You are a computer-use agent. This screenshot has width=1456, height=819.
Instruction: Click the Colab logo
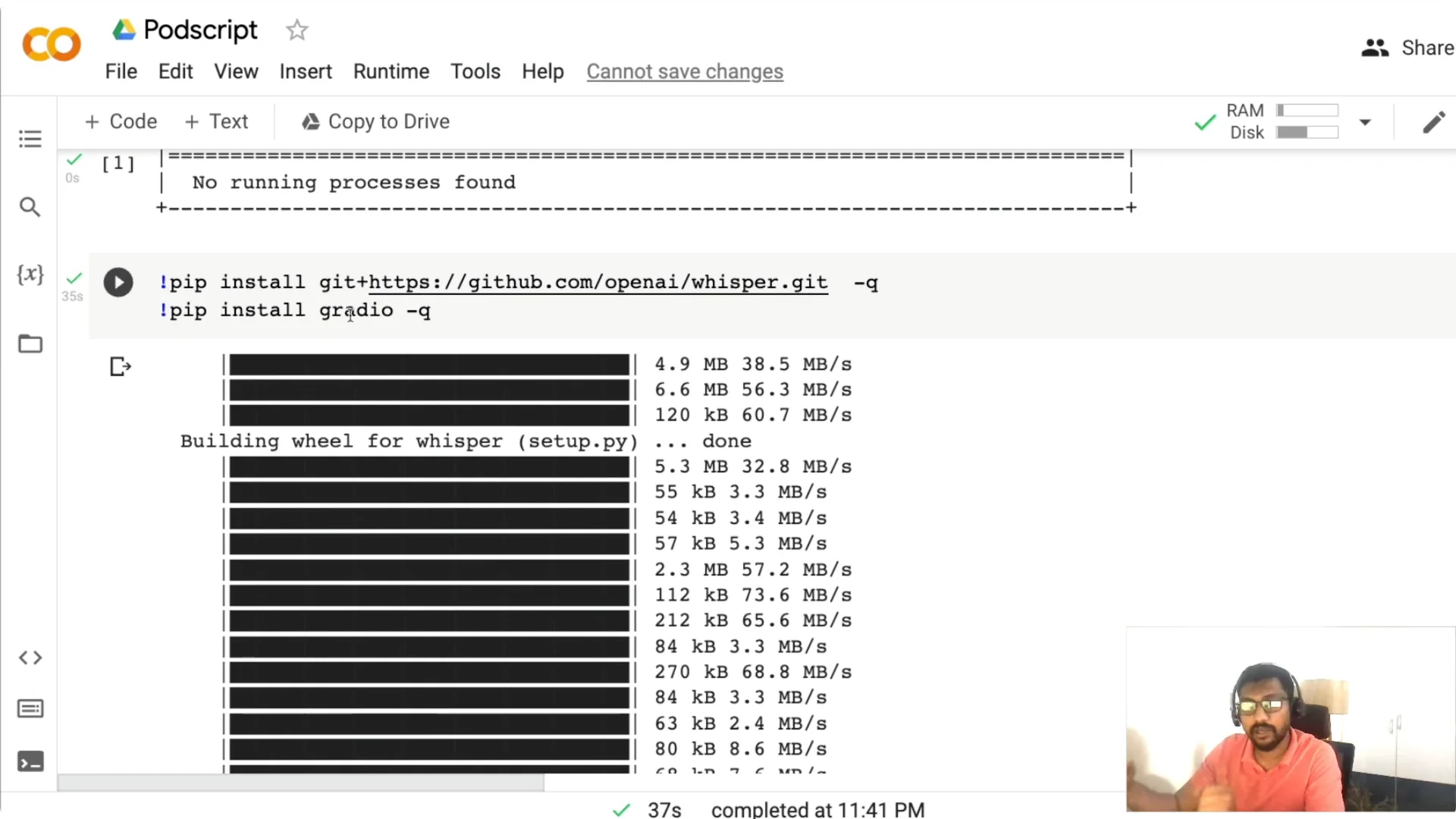(x=51, y=44)
